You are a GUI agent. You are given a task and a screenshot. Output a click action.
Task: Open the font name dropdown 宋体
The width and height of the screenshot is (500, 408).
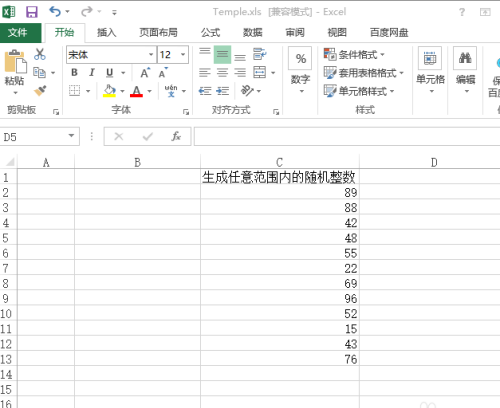[x=151, y=54]
